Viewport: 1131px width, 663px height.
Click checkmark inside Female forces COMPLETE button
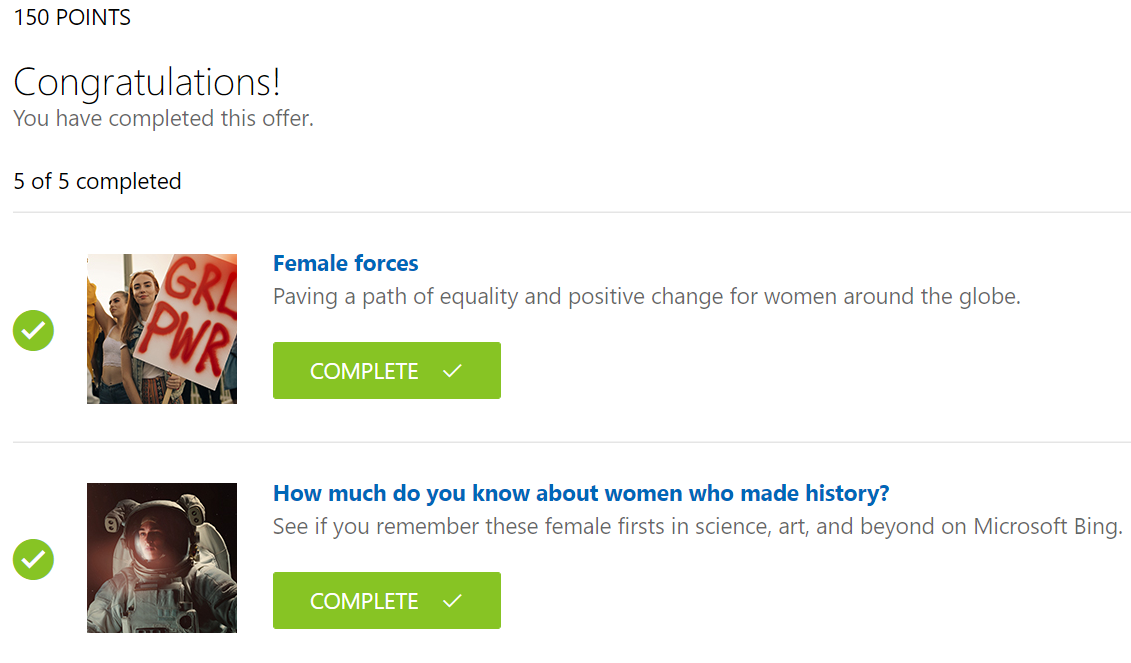point(452,371)
